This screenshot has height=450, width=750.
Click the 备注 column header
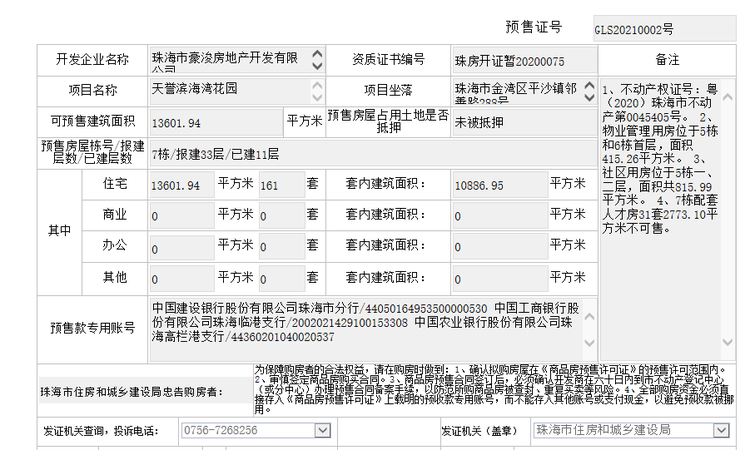pos(667,60)
